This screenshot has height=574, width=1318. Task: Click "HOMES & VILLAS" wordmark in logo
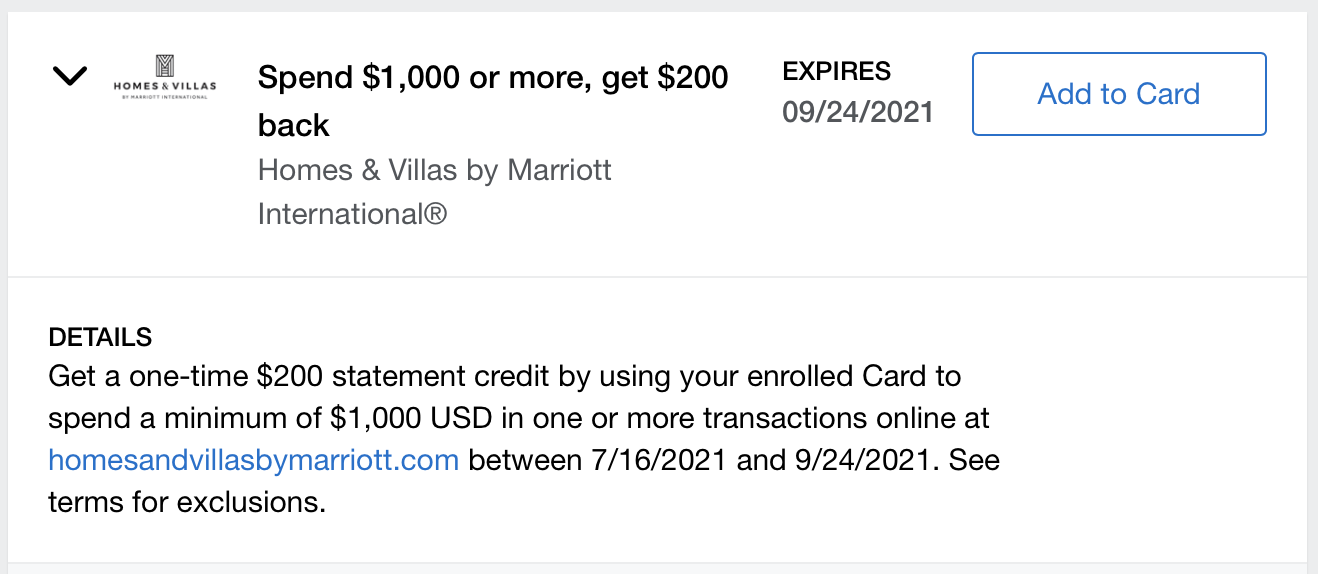pyautogui.click(x=165, y=86)
